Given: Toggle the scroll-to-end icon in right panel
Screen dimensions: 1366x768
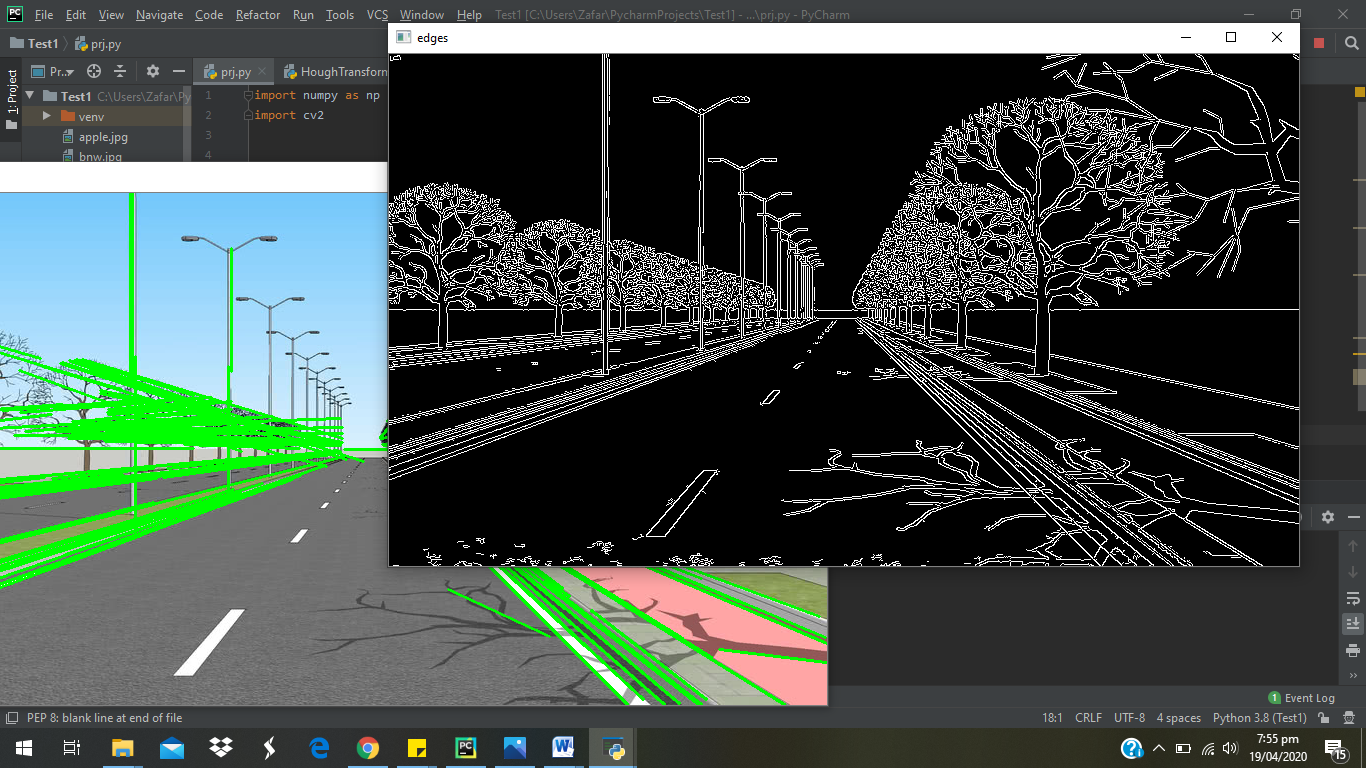Looking at the screenshot, I should pyautogui.click(x=1353, y=623).
